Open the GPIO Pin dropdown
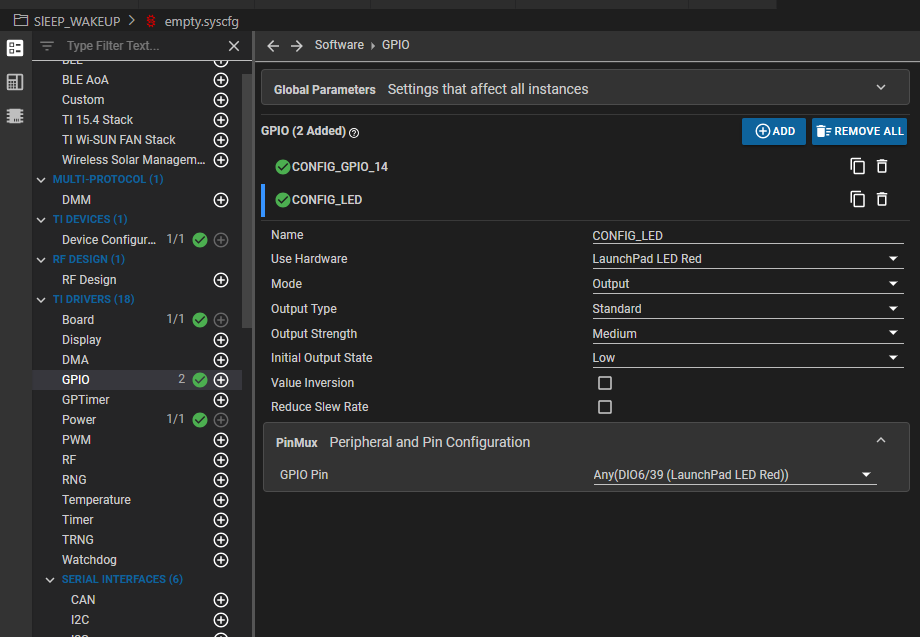 pyautogui.click(x=734, y=475)
